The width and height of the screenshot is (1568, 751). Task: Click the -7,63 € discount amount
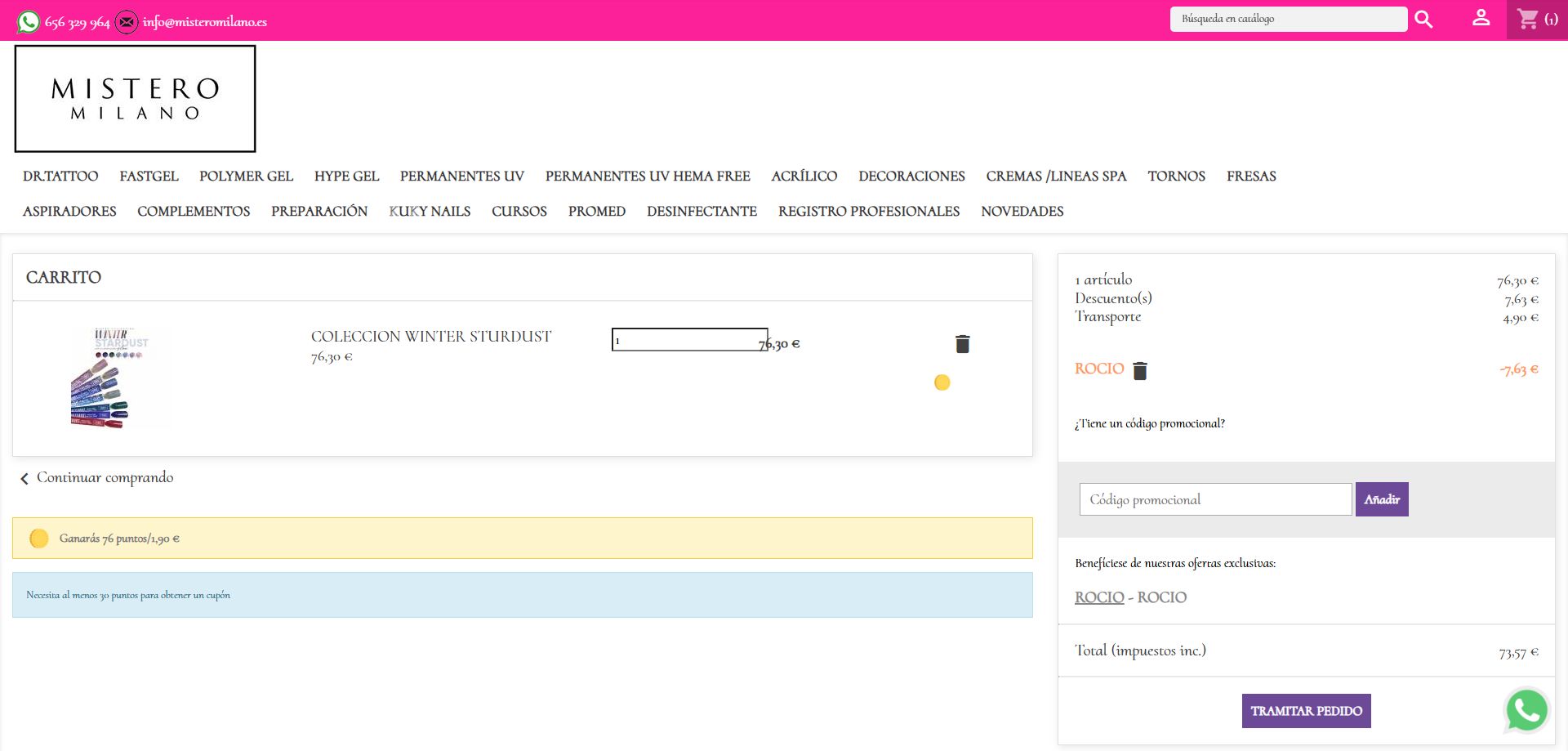point(1518,369)
